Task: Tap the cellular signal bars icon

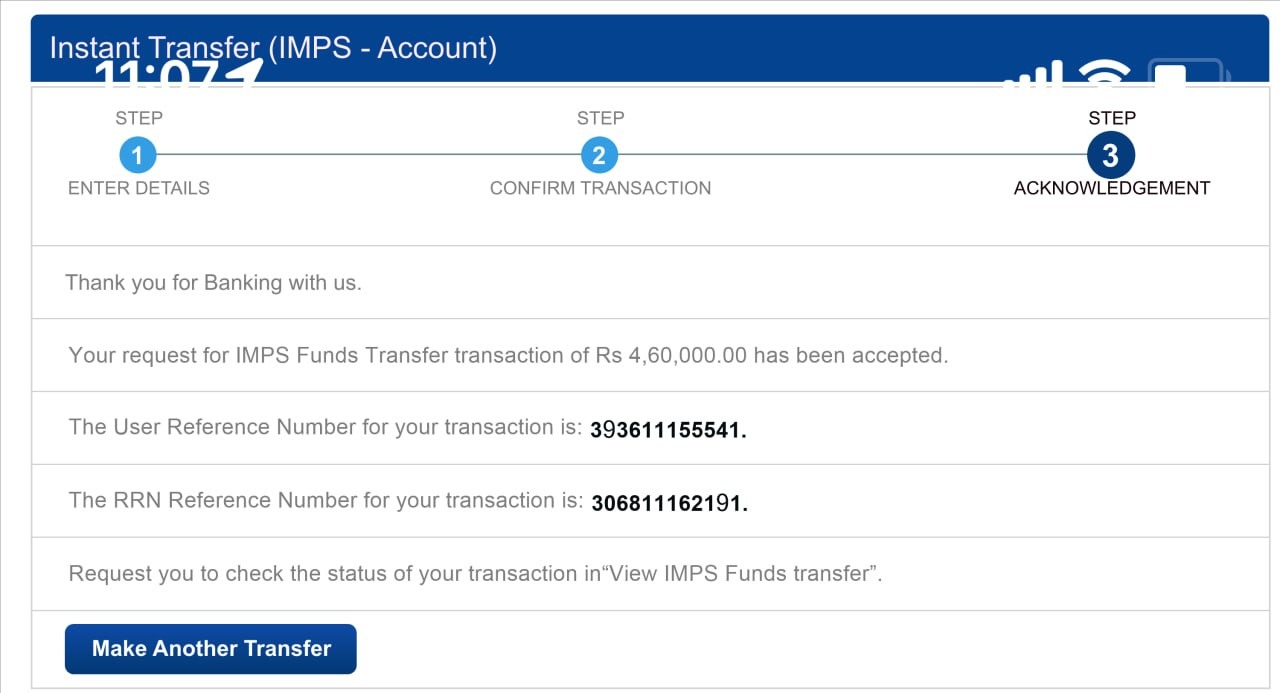Action: click(x=1032, y=76)
